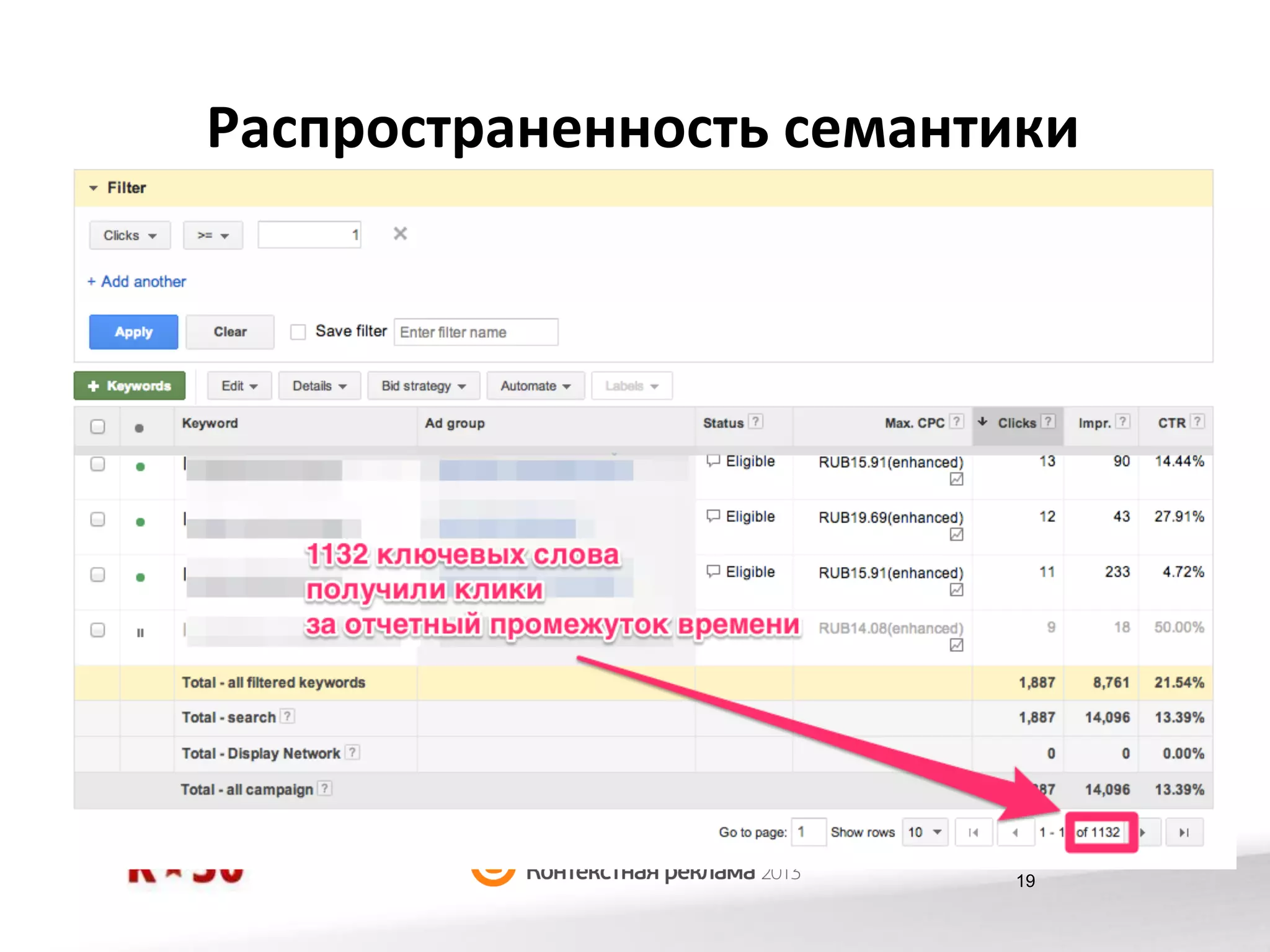Click the 27.91% CTR value
Screen dimensions: 1270x952
pos(1179,516)
